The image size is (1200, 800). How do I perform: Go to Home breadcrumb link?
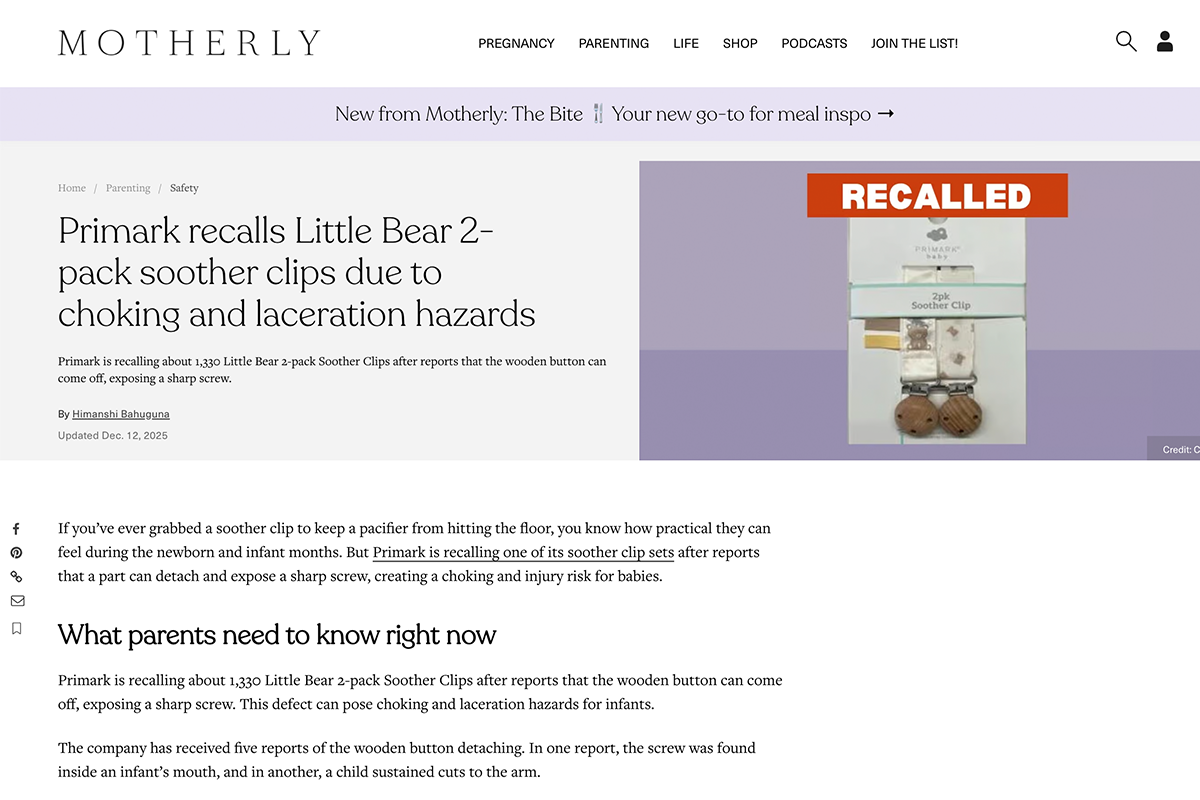[x=72, y=188]
